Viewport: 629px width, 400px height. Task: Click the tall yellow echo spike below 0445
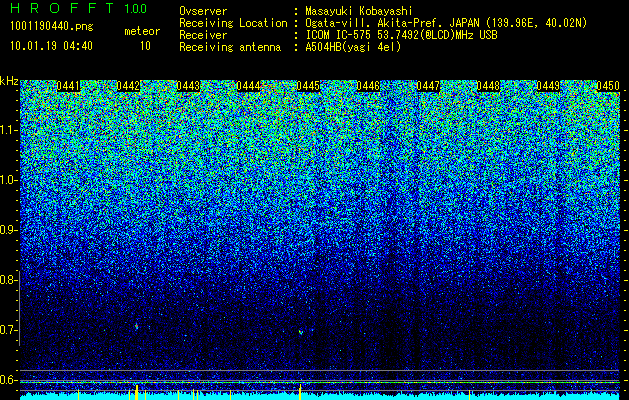[300, 392]
